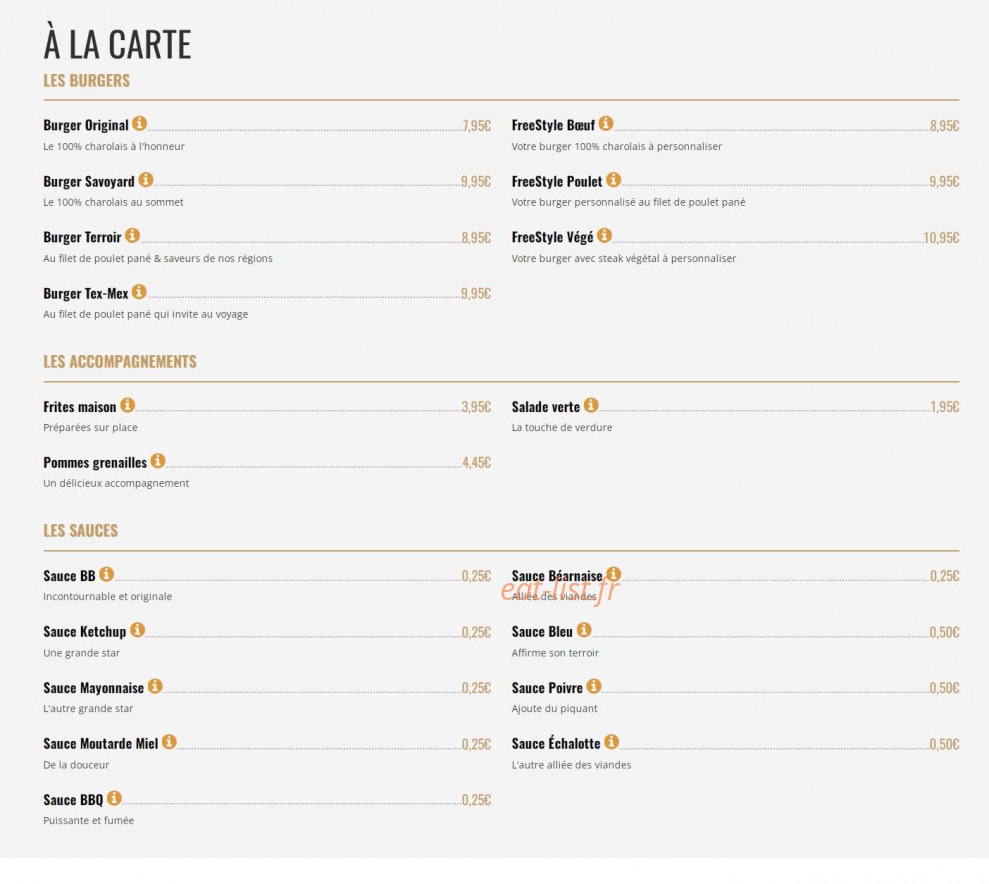Click the À LA CARTE page title

117,44
